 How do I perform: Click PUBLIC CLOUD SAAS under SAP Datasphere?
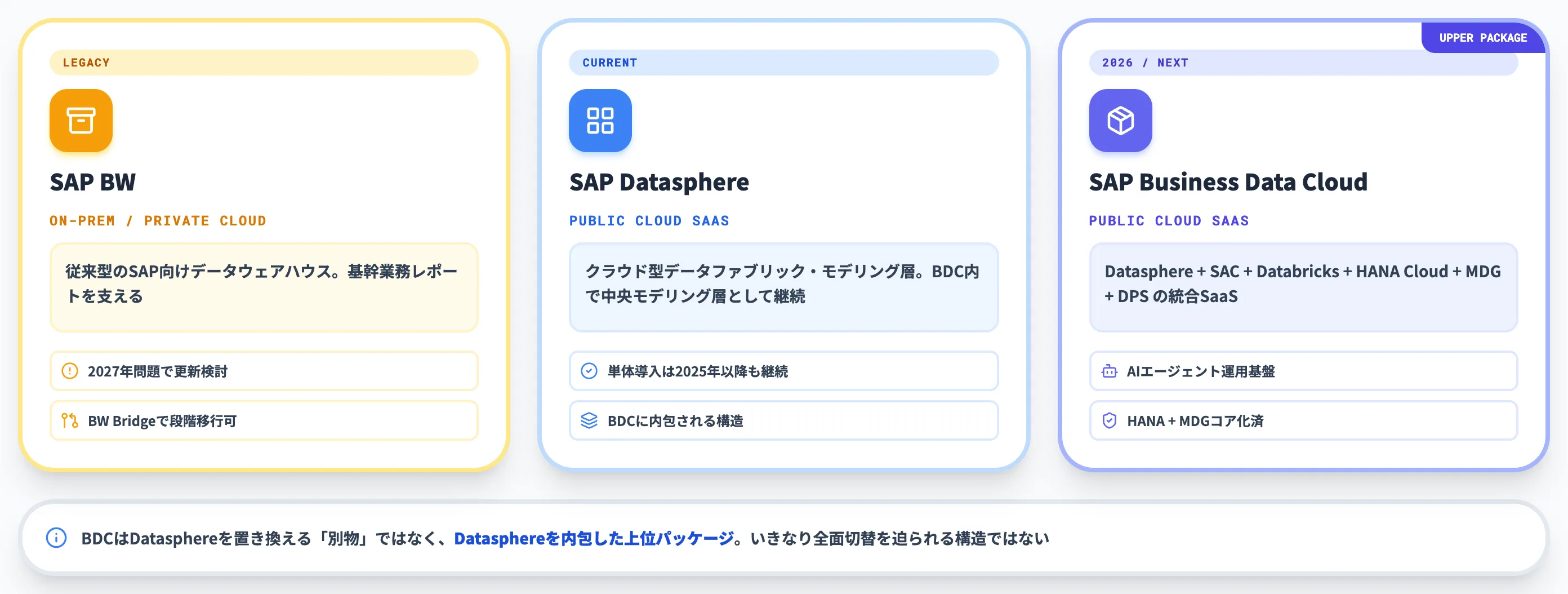[x=649, y=220]
